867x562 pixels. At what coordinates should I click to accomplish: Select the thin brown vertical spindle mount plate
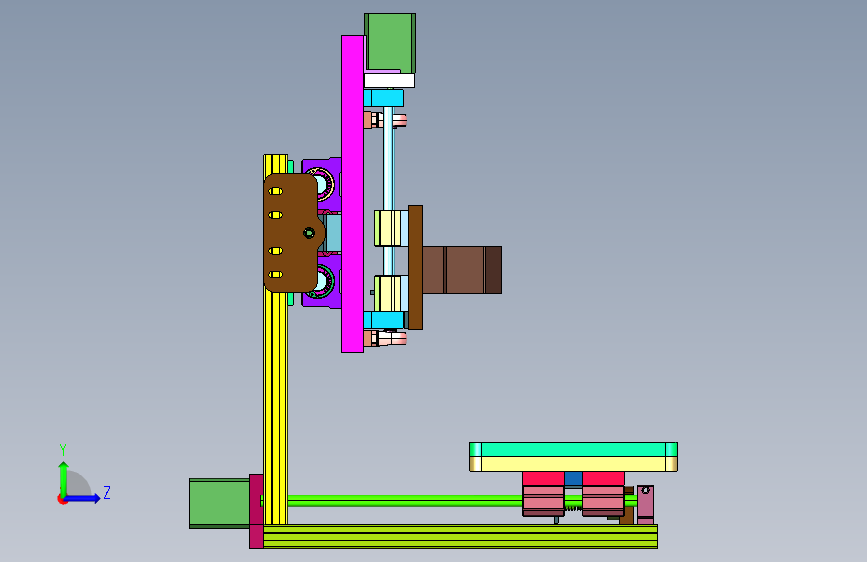point(415,268)
